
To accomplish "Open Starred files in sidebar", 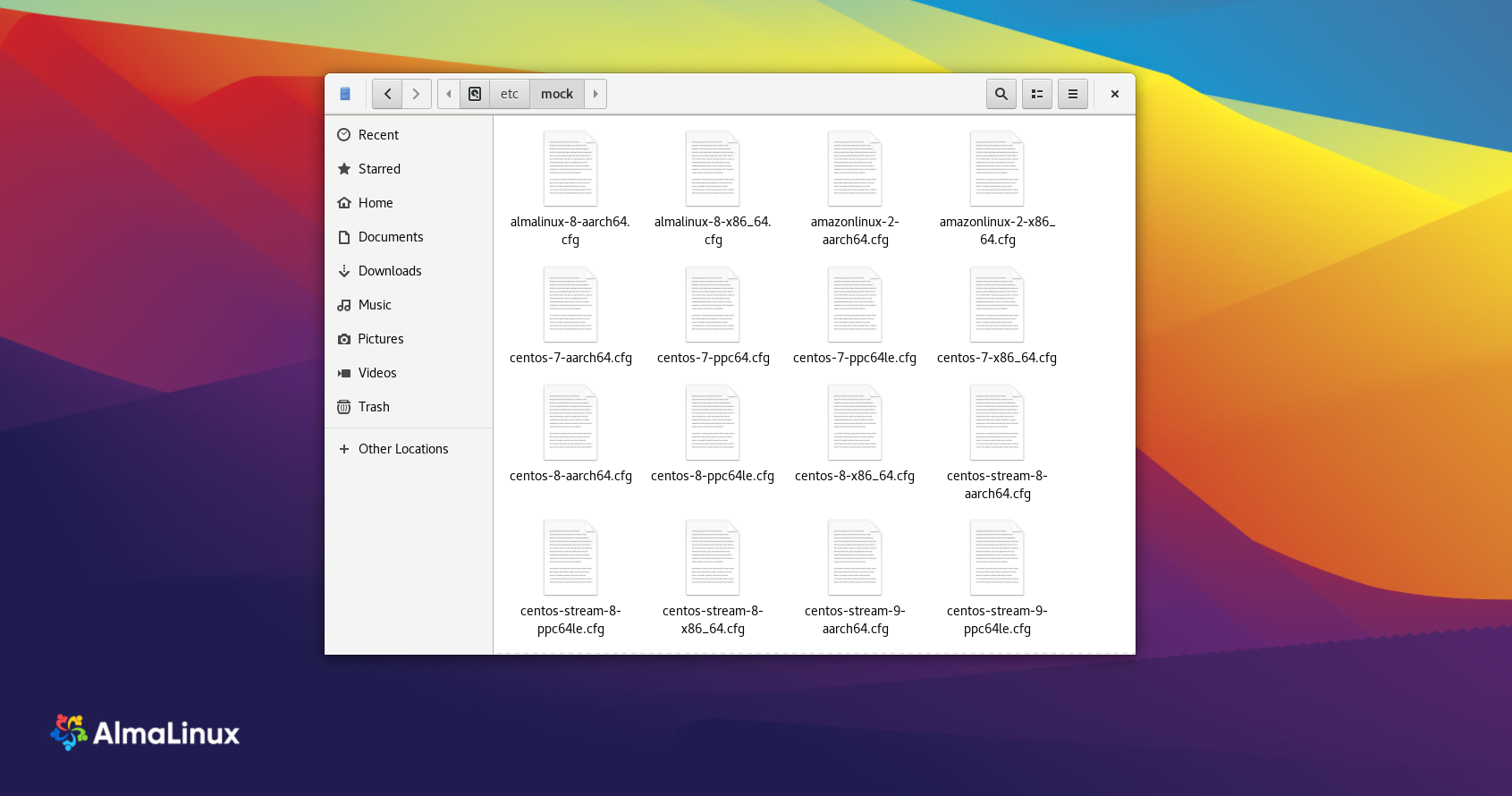I will click(x=379, y=169).
